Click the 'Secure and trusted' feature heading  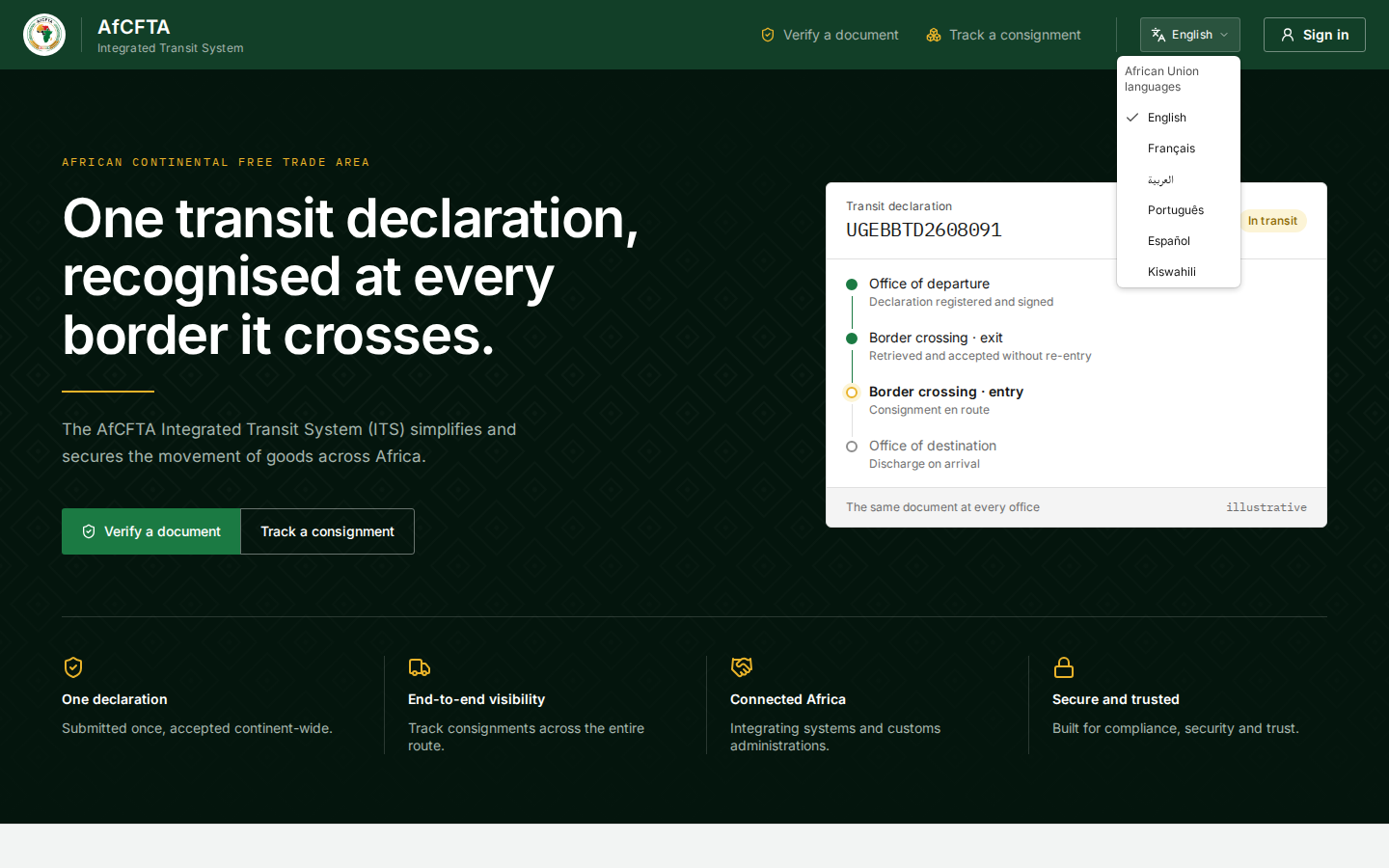tap(1116, 699)
